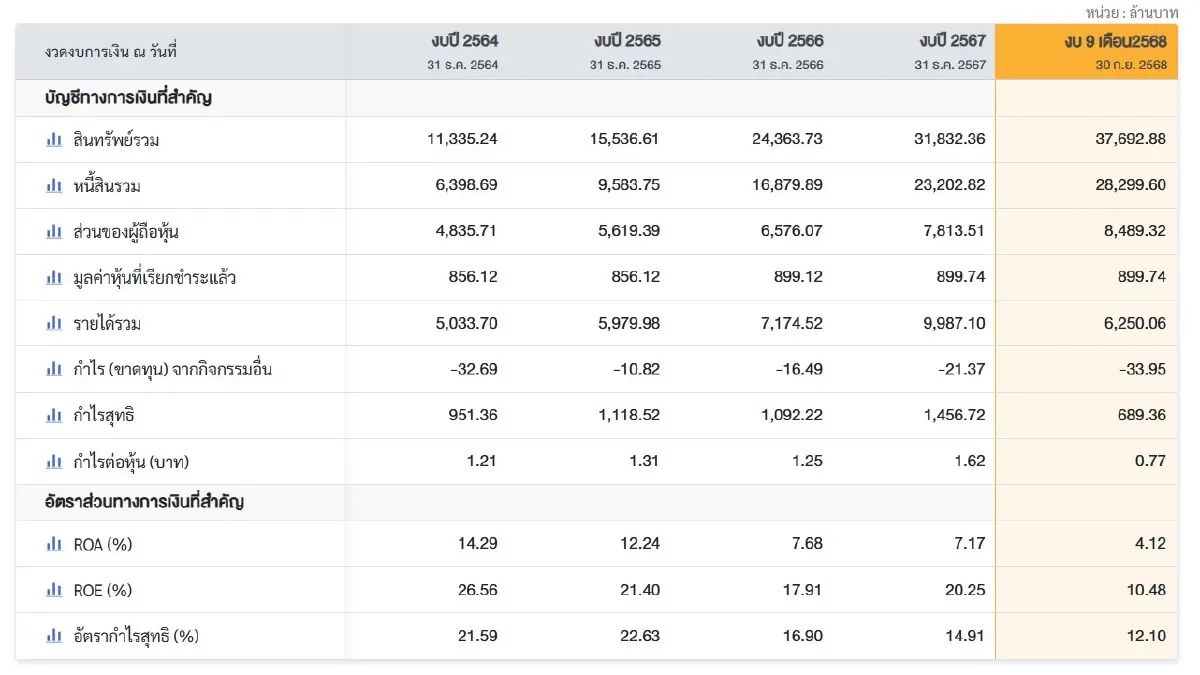1200x675 pixels.
Task: Open chart icon for หนี้สินรวม row
Action: 54,186
